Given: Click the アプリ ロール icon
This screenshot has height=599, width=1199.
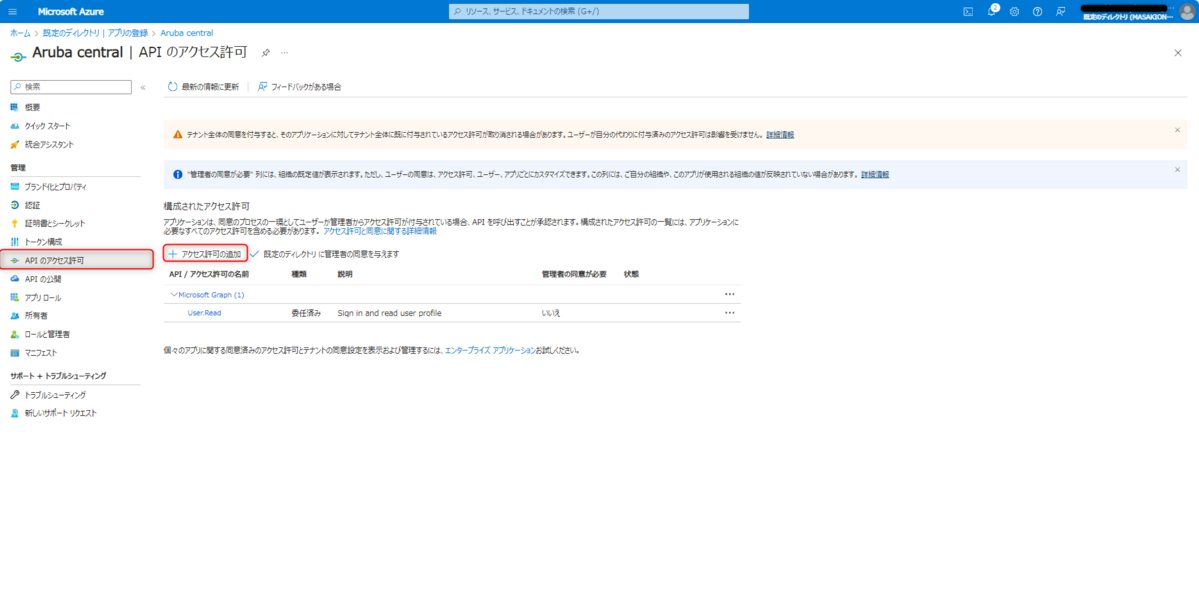Looking at the screenshot, I should point(15,298).
